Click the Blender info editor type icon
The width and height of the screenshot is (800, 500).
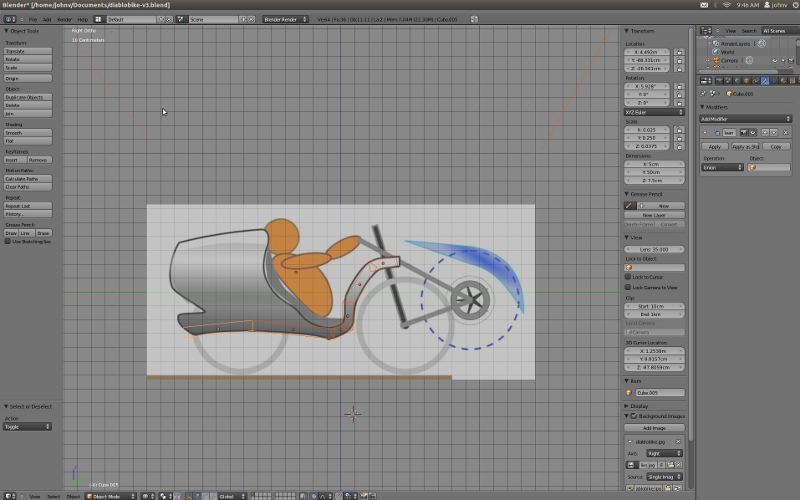6,19
